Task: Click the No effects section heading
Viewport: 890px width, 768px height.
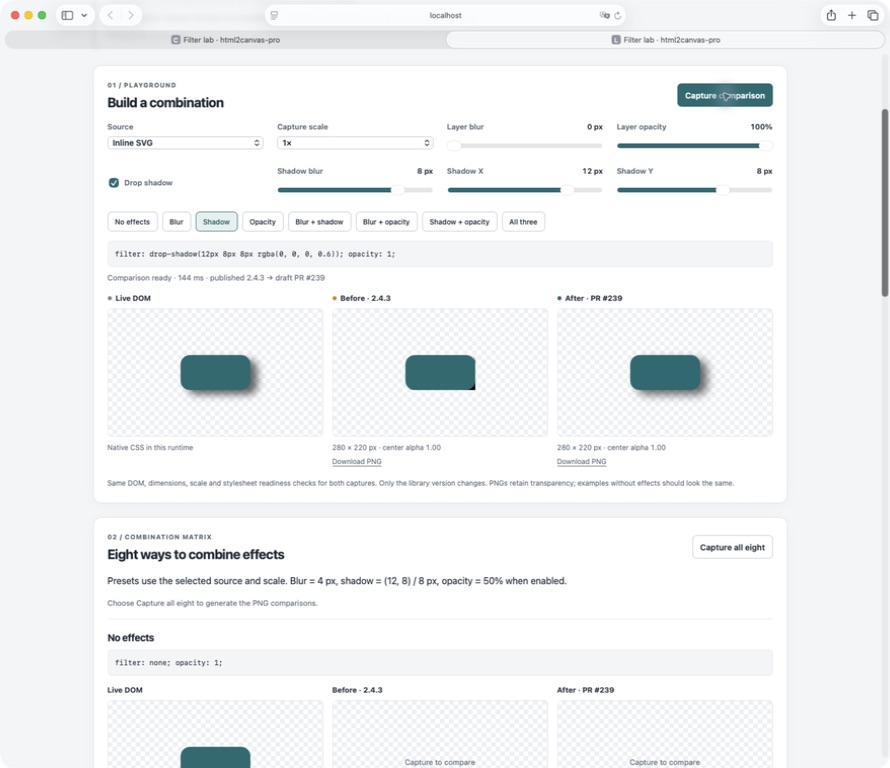Action: (x=131, y=638)
